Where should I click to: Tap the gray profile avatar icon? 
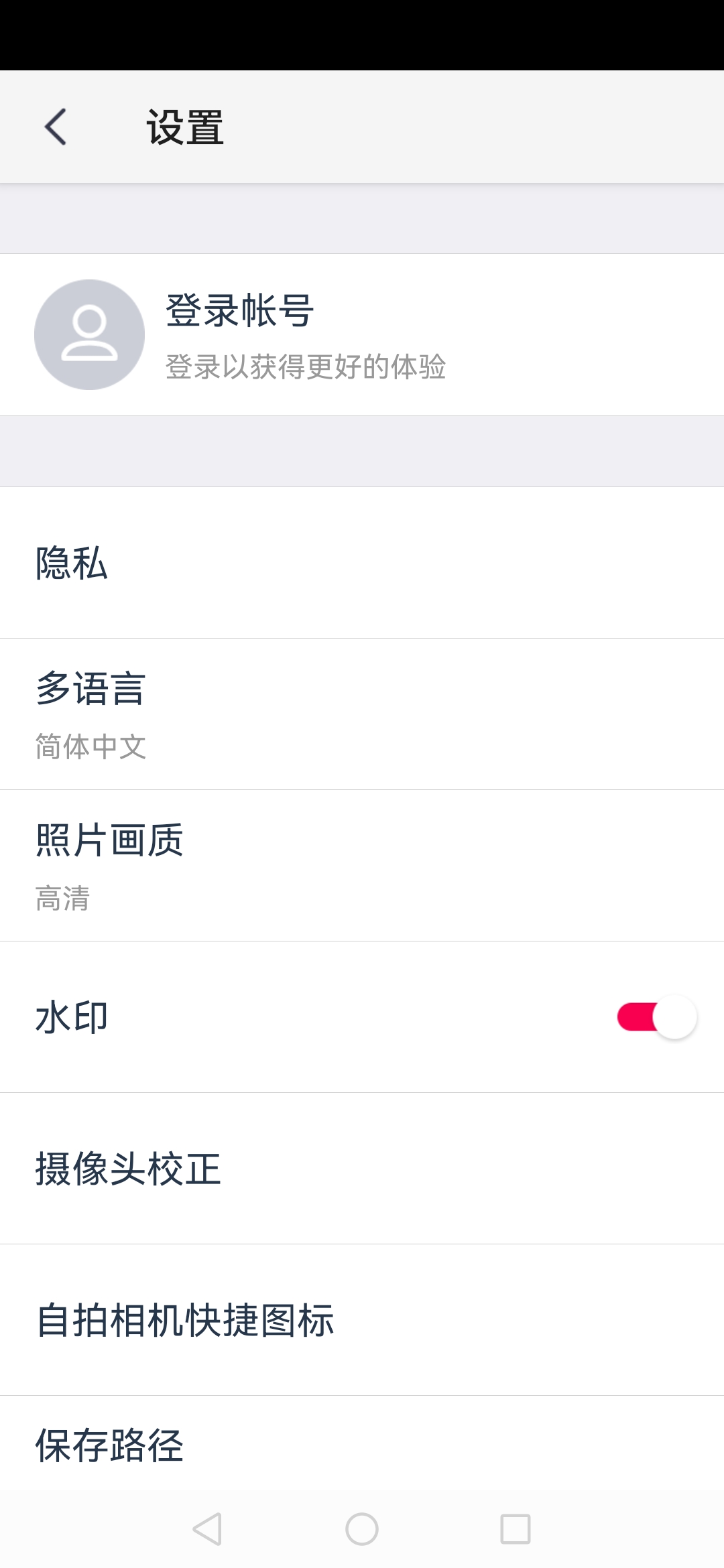click(89, 334)
